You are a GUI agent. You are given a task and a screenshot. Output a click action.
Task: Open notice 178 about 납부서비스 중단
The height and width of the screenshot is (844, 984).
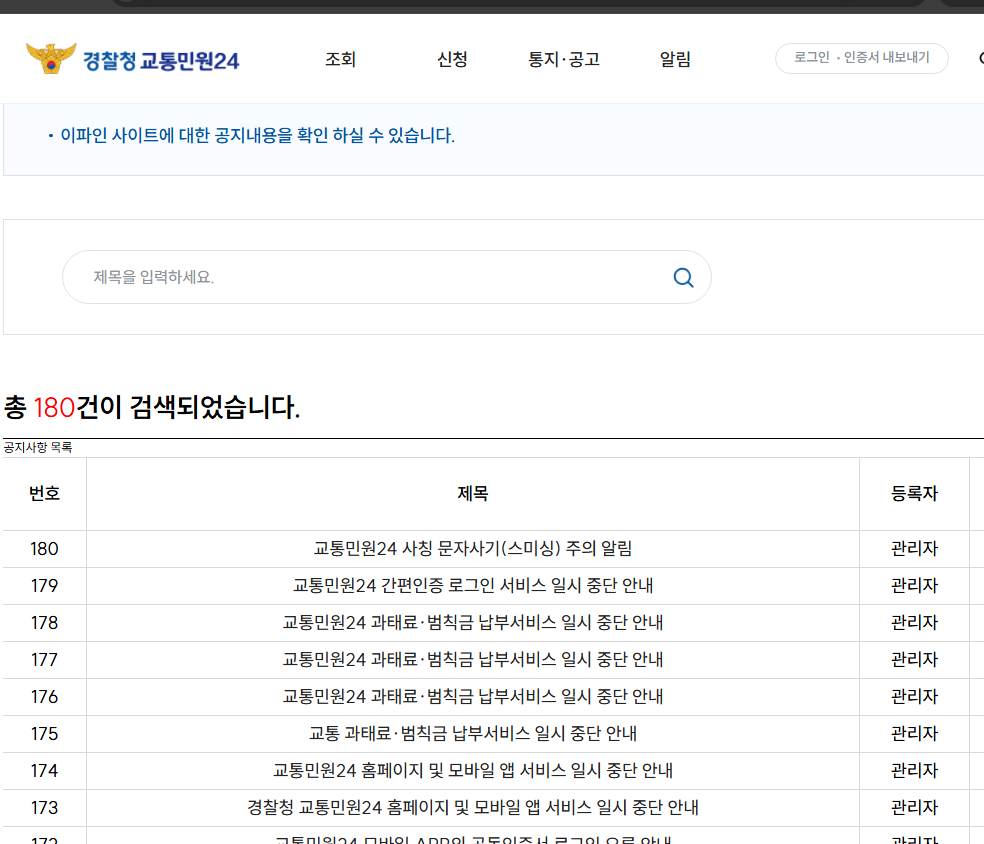pyautogui.click(x=472, y=622)
